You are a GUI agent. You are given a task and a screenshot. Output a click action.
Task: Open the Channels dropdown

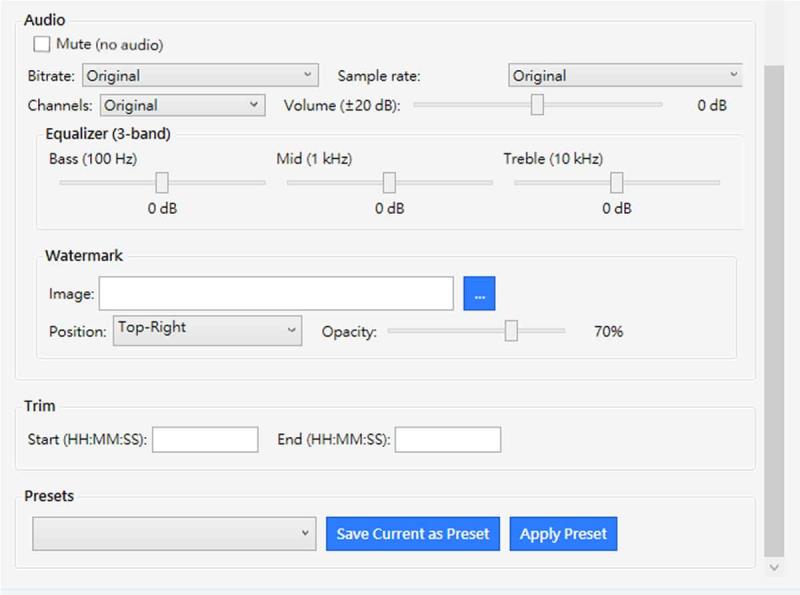click(x=180, y=104)
